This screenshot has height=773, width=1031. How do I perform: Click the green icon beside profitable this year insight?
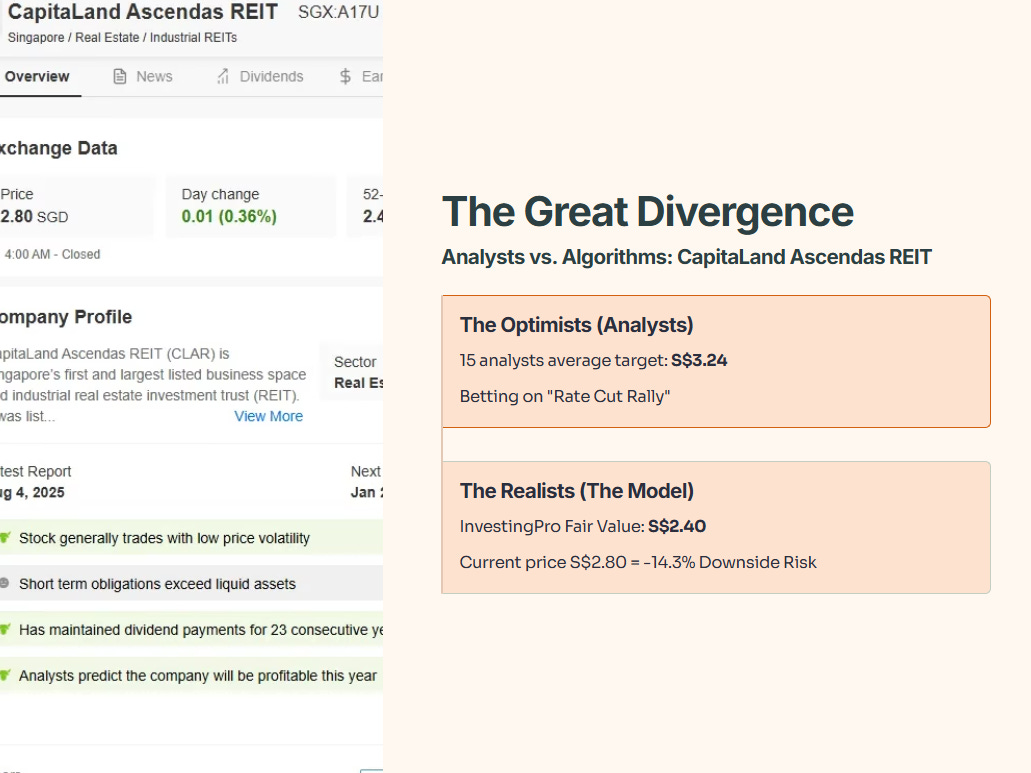(5, 676)
